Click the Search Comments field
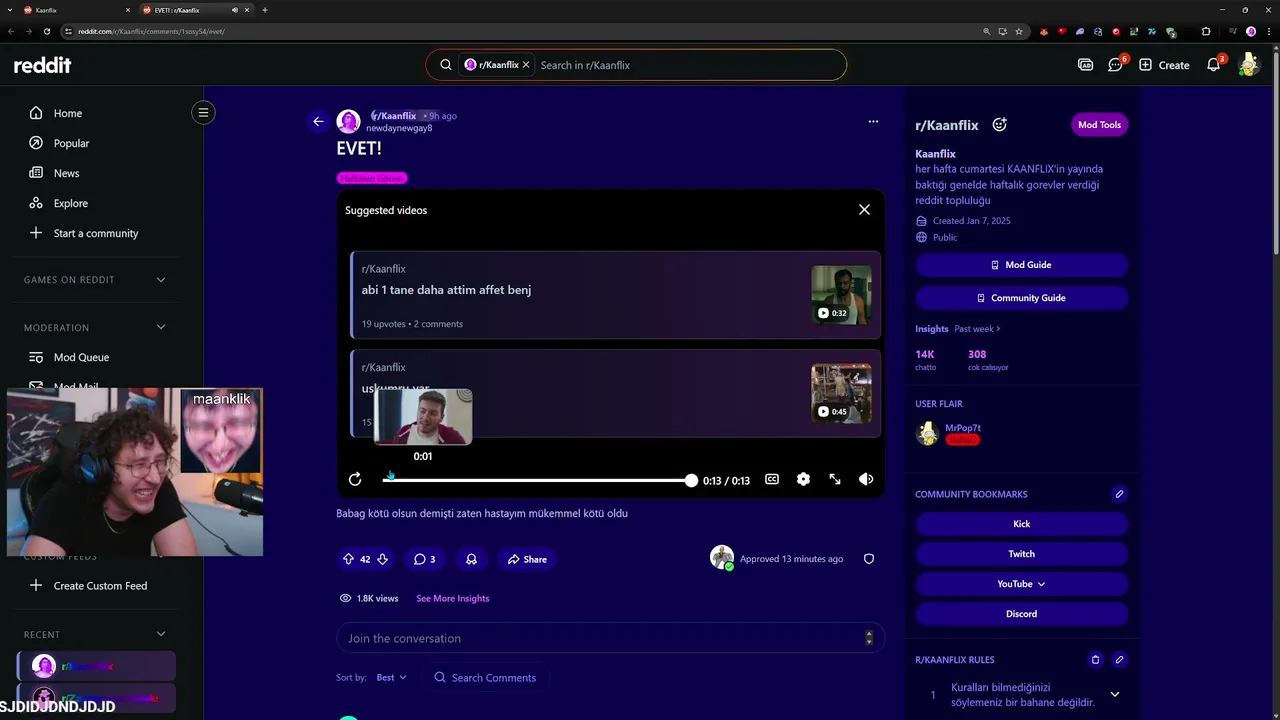Viewport: 1280px width, 720px height. tap(486, 677)
